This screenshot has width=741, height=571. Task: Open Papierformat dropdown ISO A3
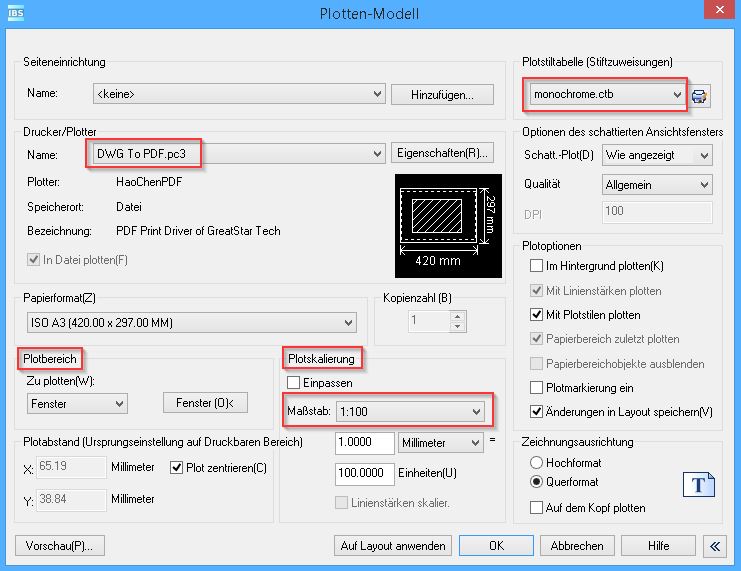point(192,323)
